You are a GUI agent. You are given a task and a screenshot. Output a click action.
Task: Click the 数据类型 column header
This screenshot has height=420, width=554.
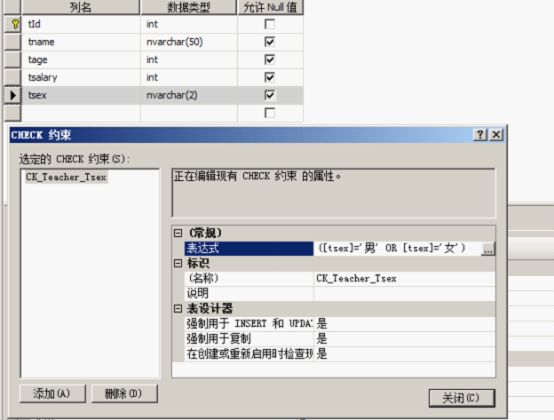pos(189,7)
